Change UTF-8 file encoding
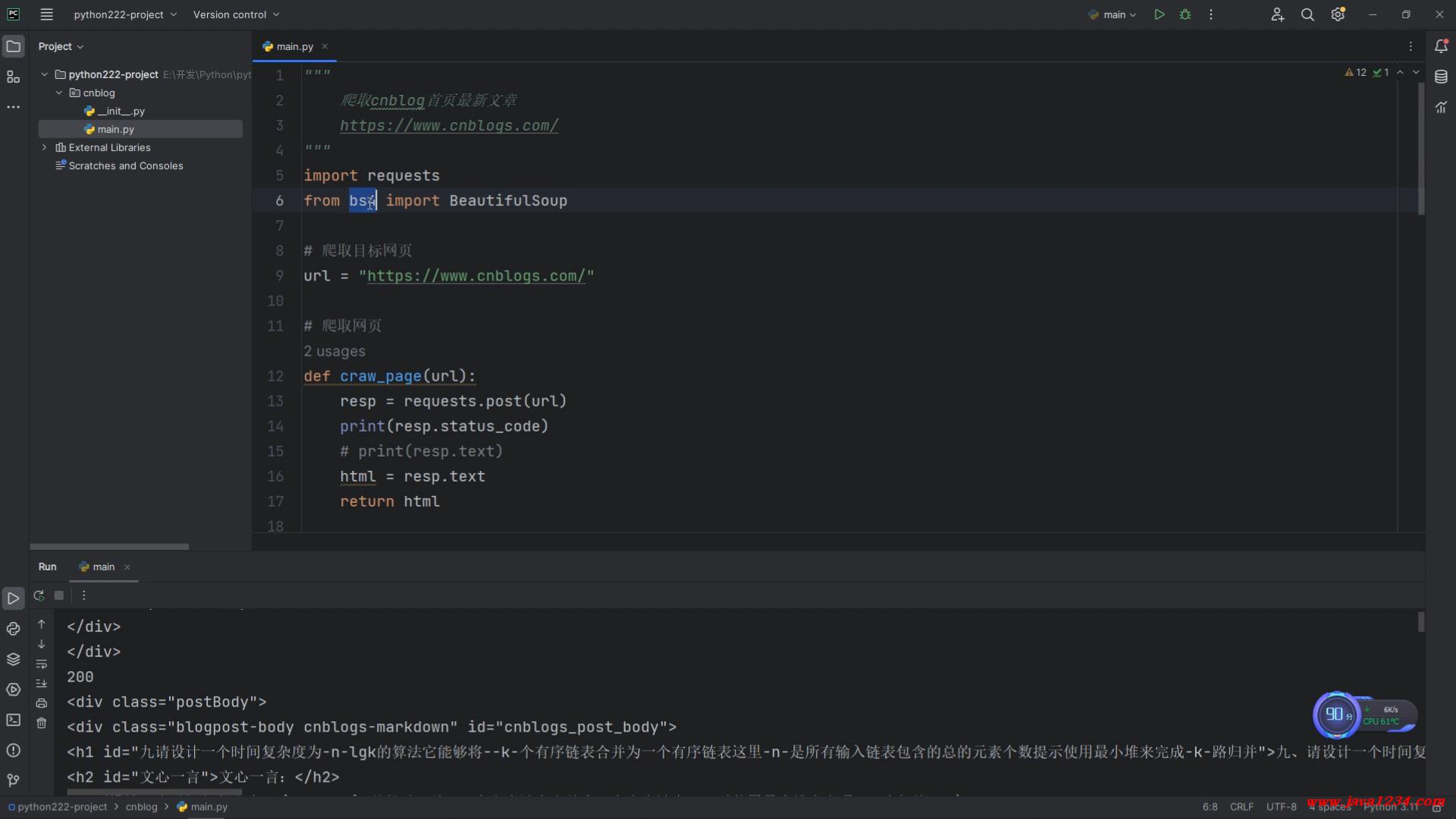1456x819 pixels. 1281,807
